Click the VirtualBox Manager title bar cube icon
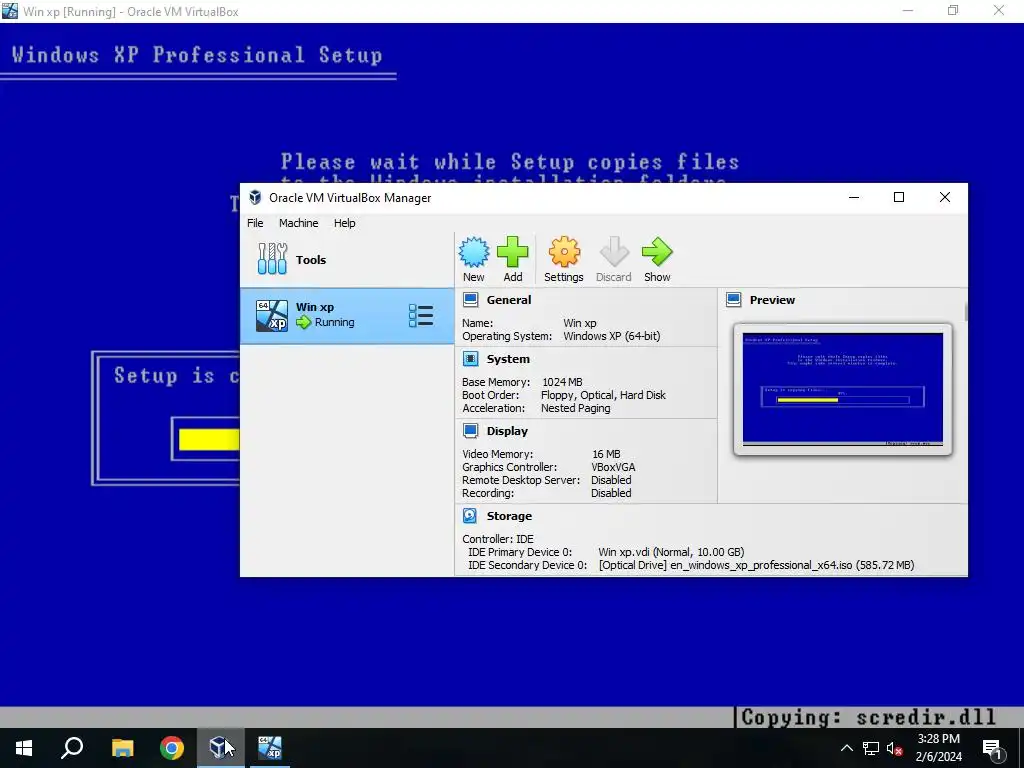Image resolution: width=1024 pixels, height=768 pixels. (255, 197)
